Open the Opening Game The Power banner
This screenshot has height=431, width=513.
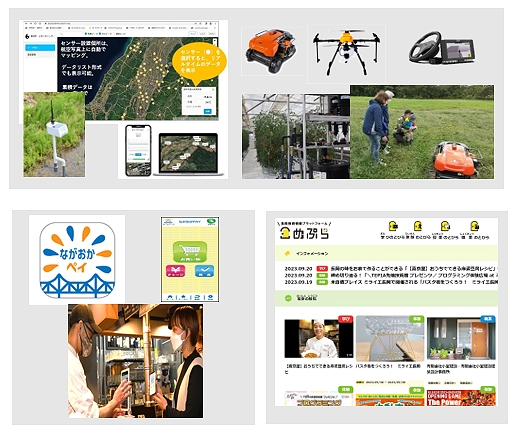coord(461,398)
